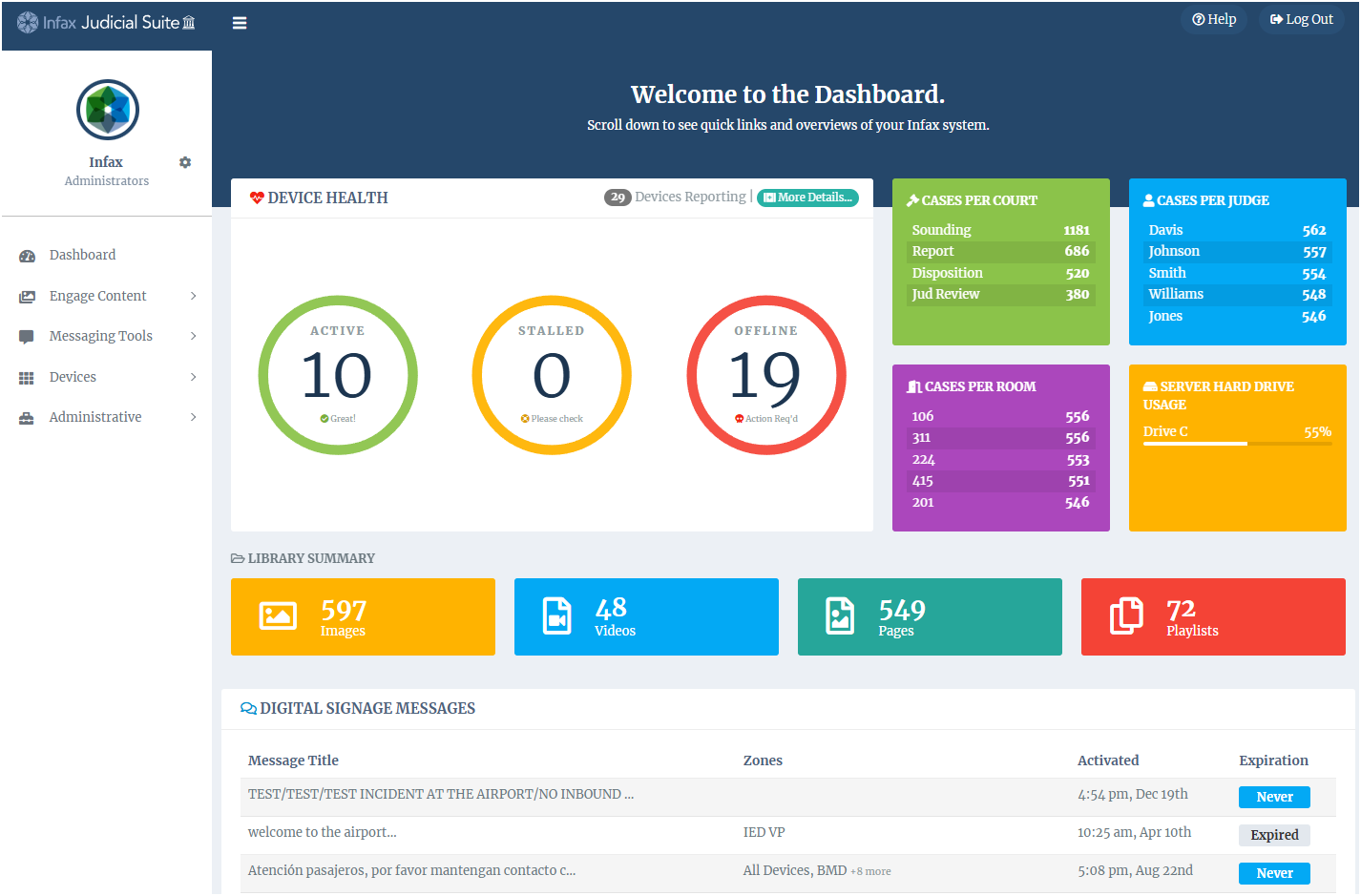The height and width of the screenshot is (896, 1361).
Task: Select Dashboard in the sidebar
Action: coord(82,255)
